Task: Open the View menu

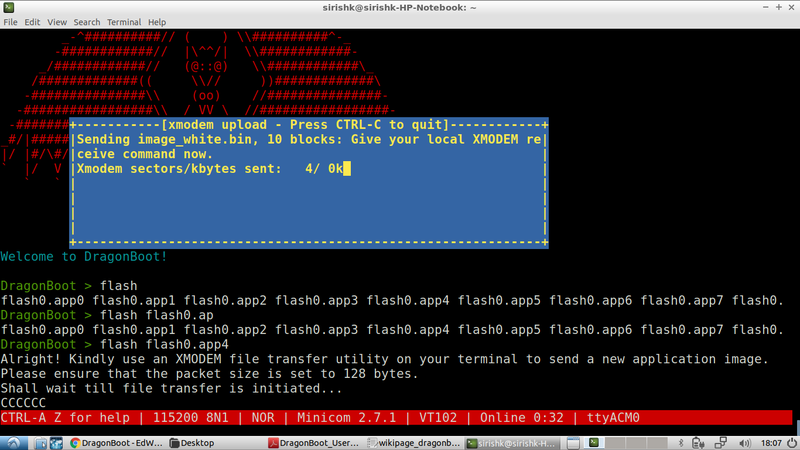Action: pyautogui.click(x=59, y=21)
